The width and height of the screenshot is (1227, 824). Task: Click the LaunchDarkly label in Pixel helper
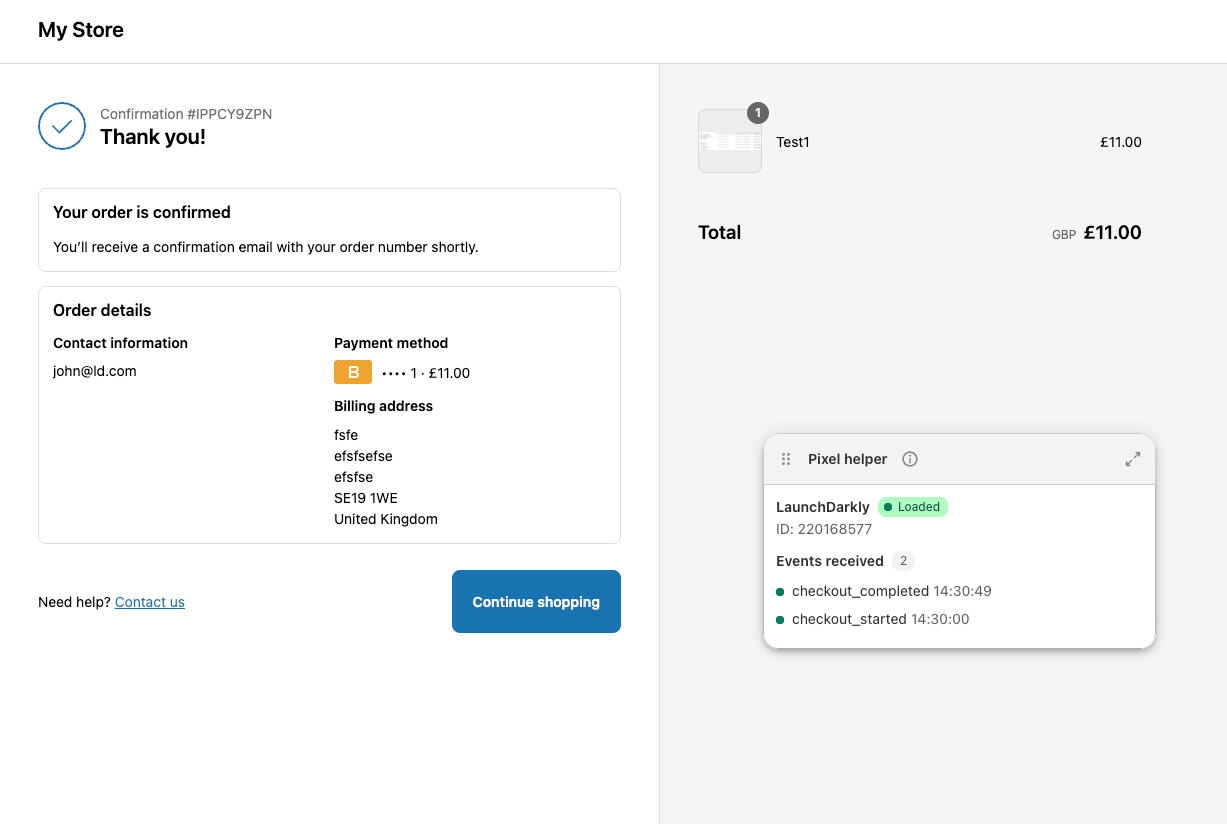click(x=822, y=507)
